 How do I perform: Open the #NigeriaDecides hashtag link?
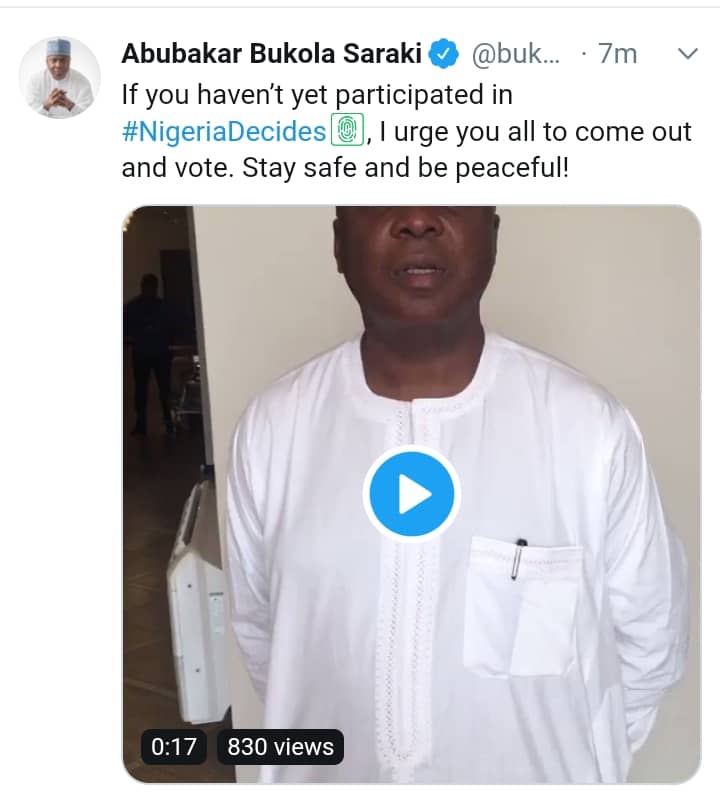click(224, 131)
